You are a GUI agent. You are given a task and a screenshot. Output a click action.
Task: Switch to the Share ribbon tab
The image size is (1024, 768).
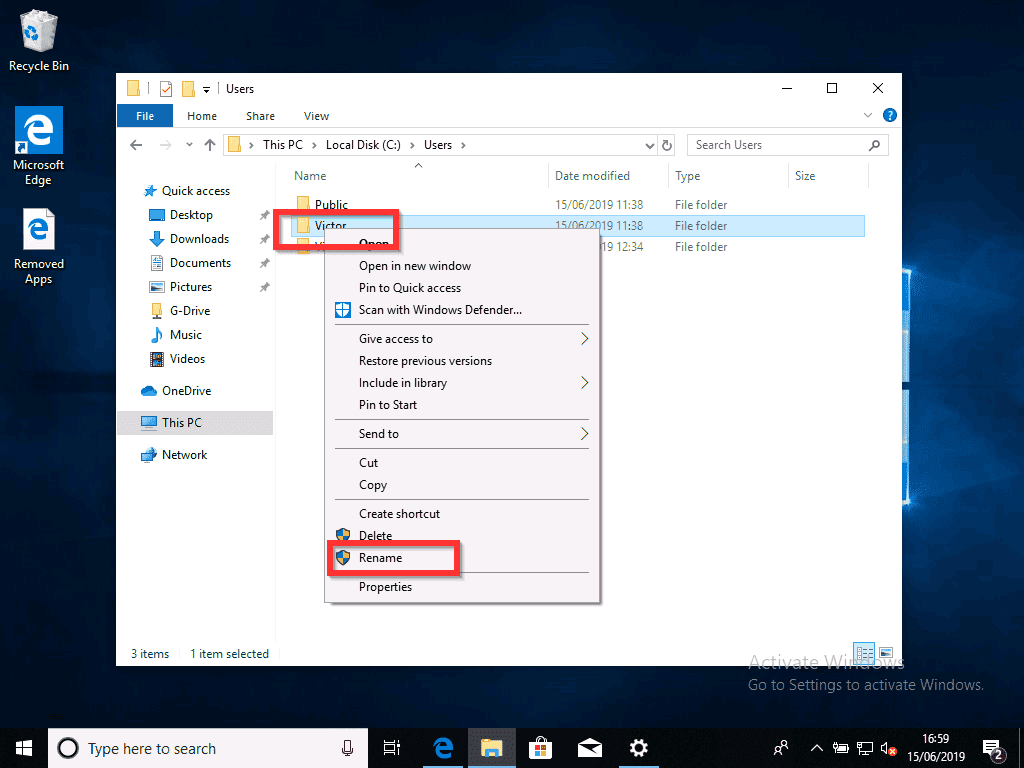(x=260, y=116)
